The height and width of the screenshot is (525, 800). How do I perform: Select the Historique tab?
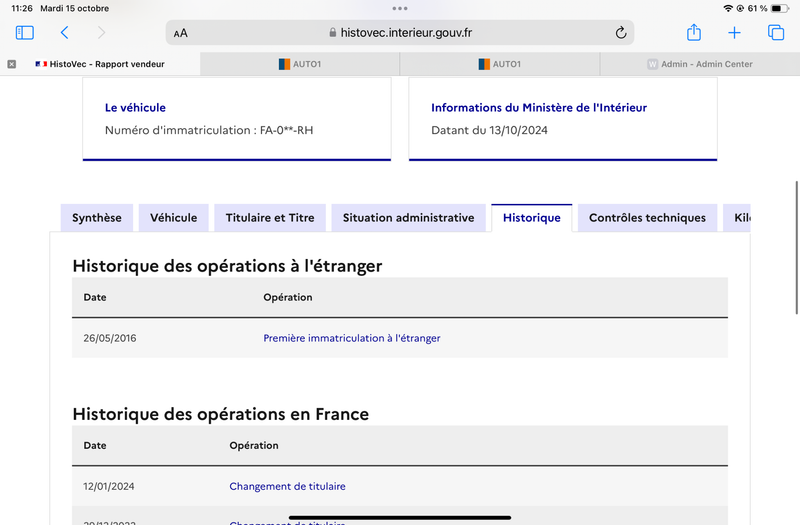click(532, 218)
